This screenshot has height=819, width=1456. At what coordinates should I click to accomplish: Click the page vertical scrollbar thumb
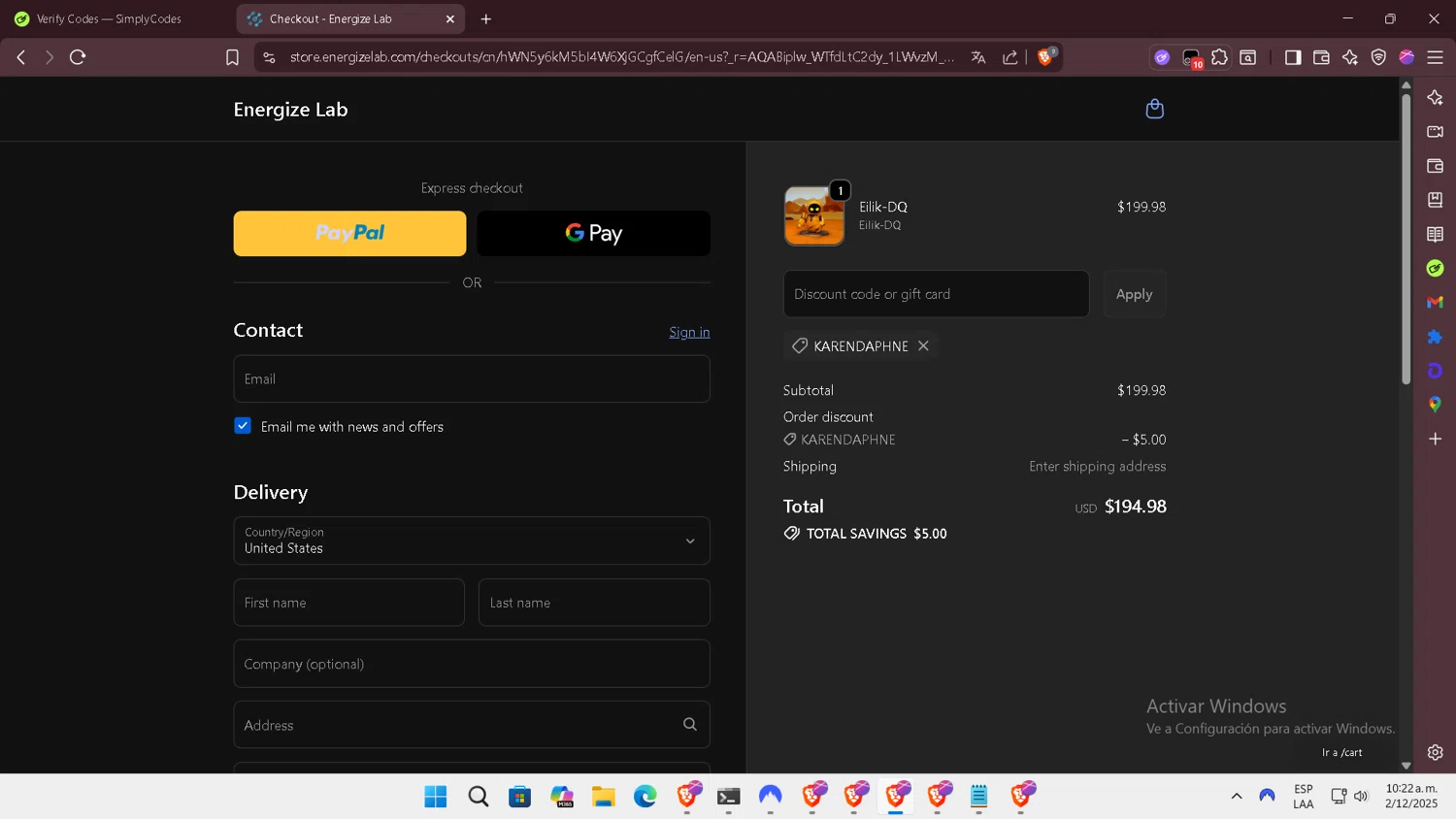click(1406, 238)
